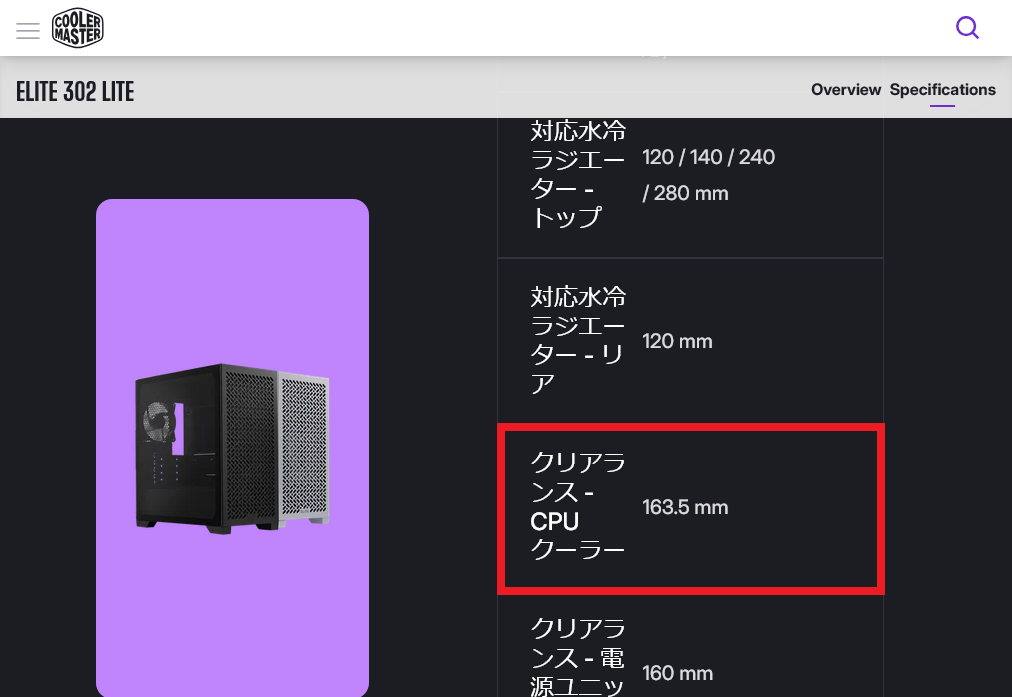The width and height of the screenshot is (1012, 697).
Task: Click the ELITE 302 LITE product title
Action: (x=75, y=92)
